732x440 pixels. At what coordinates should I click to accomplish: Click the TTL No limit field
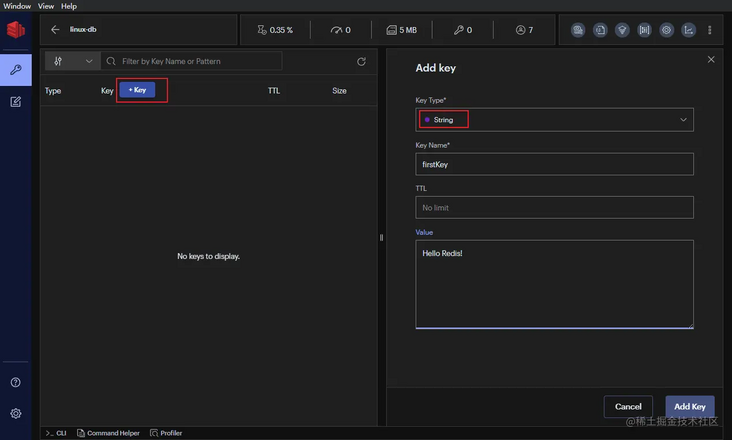(554, 207)
